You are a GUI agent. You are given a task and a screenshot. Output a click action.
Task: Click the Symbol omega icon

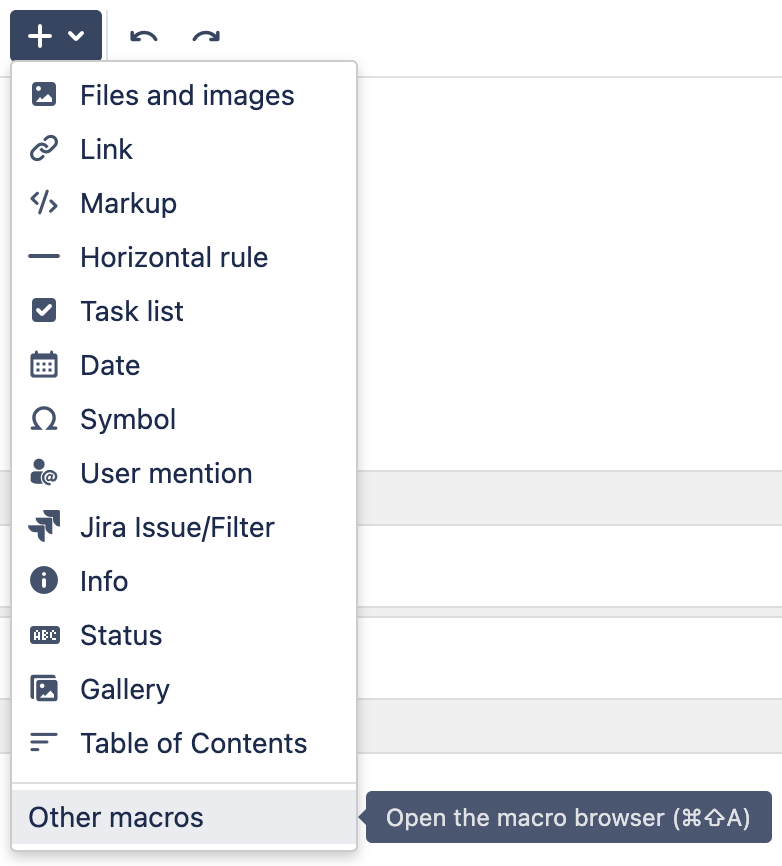[x=44, y=419]
